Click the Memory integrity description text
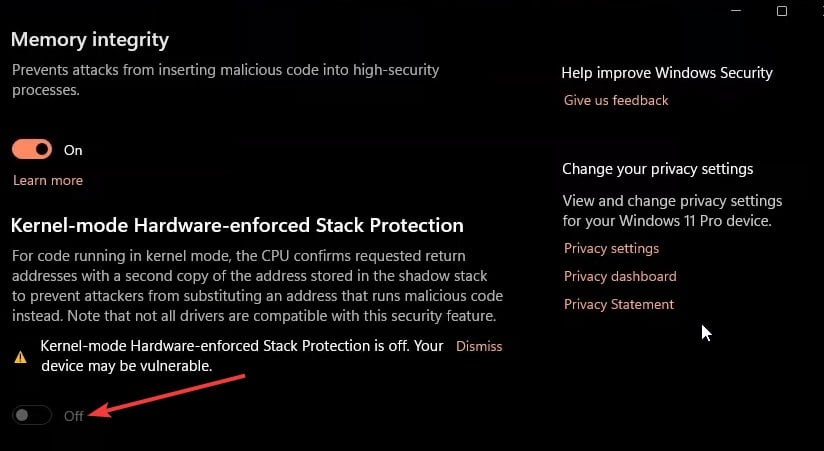 (225, 80)
